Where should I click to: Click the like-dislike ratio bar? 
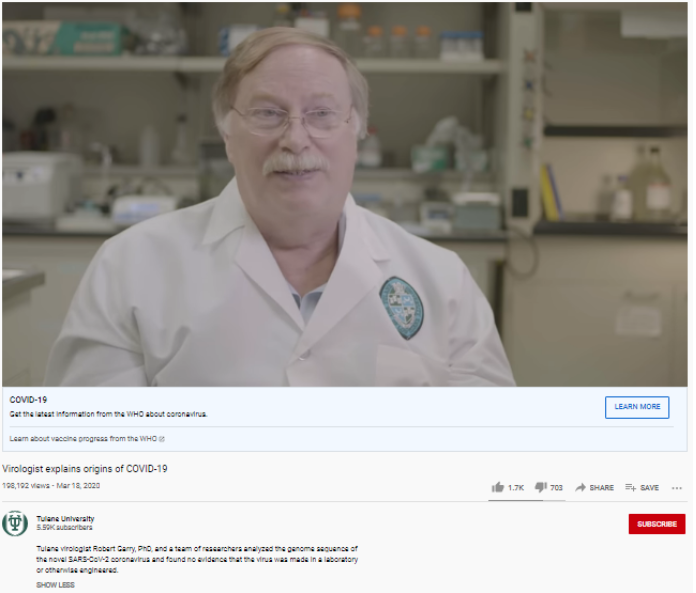[526, 500]
